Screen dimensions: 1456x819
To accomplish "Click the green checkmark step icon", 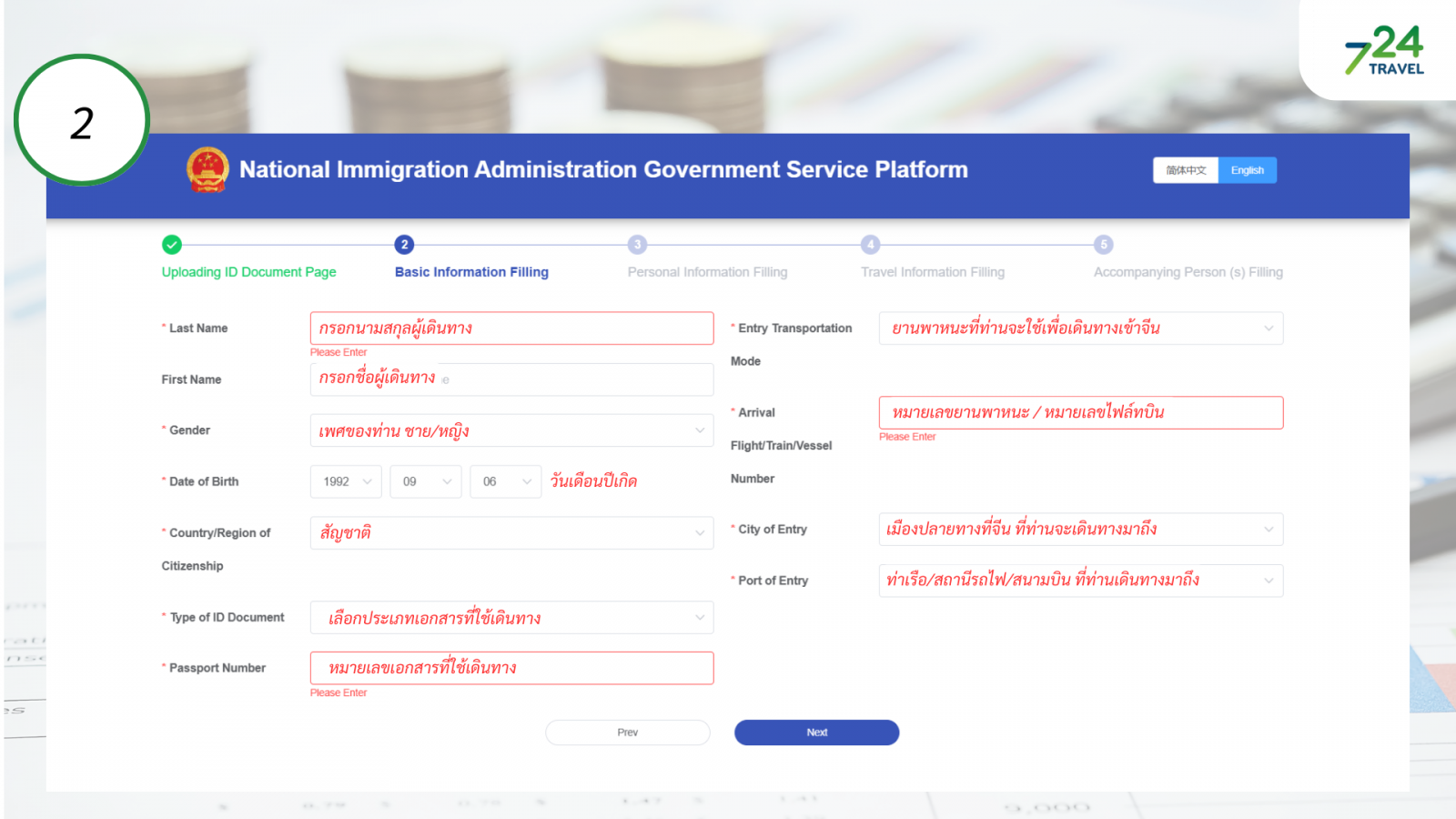I will (x=172, y=245).
